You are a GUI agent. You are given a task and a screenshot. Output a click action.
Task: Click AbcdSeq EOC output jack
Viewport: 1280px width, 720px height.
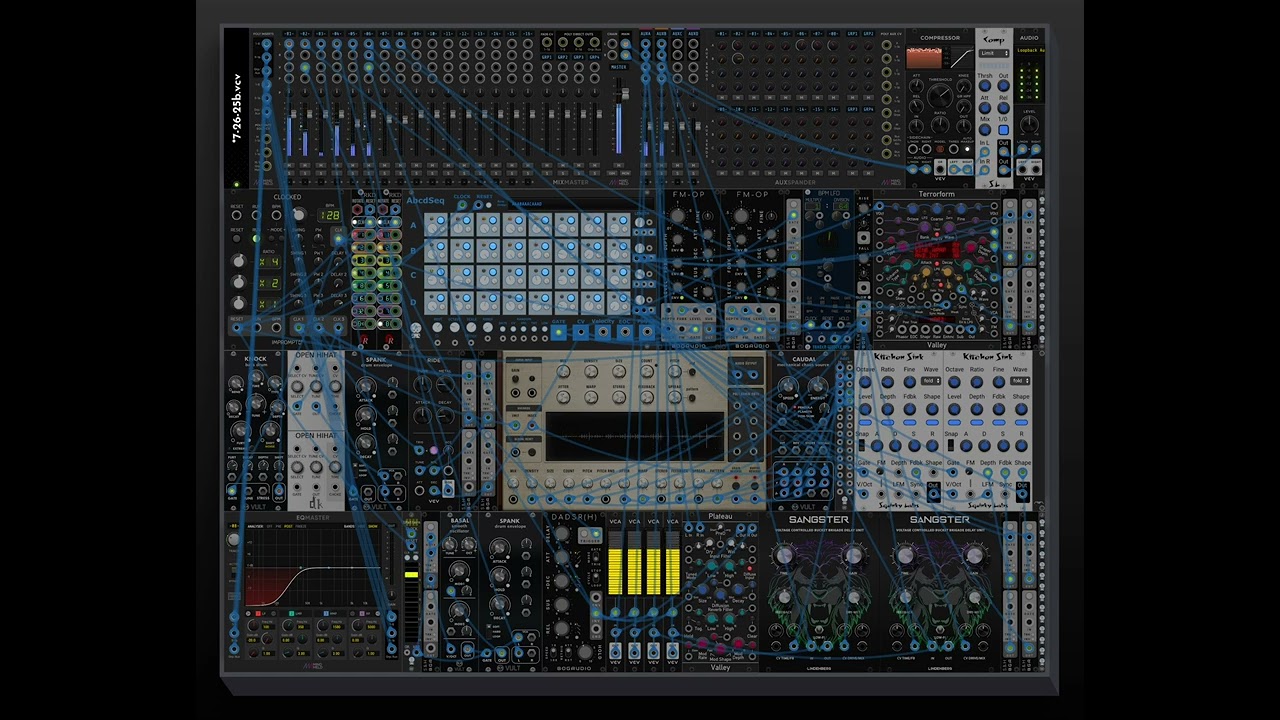tap(626, 332)
